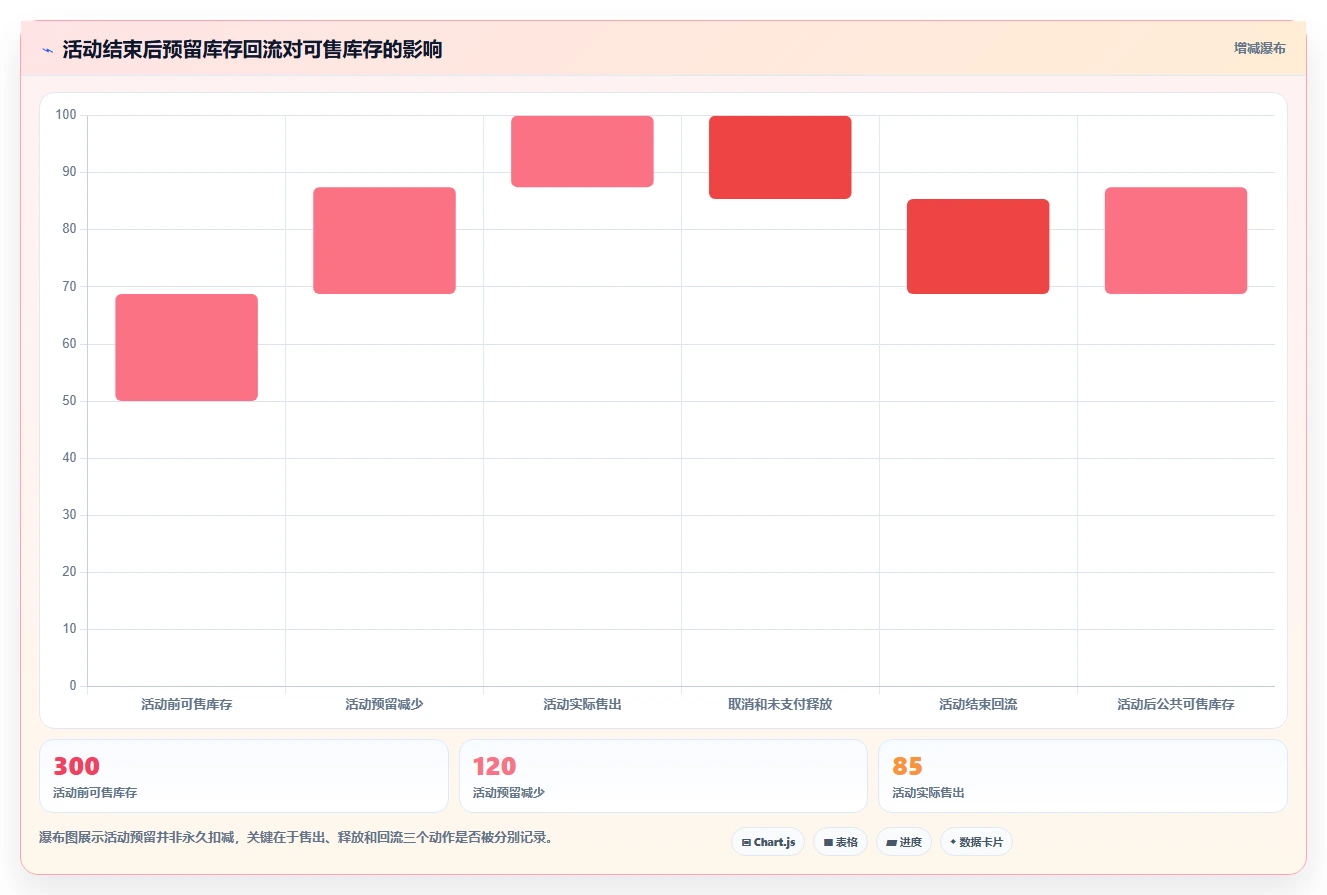Click the 取消和未支付释放 red bar
This screenshot has width=1327, height=895.
tap(780, 157)
